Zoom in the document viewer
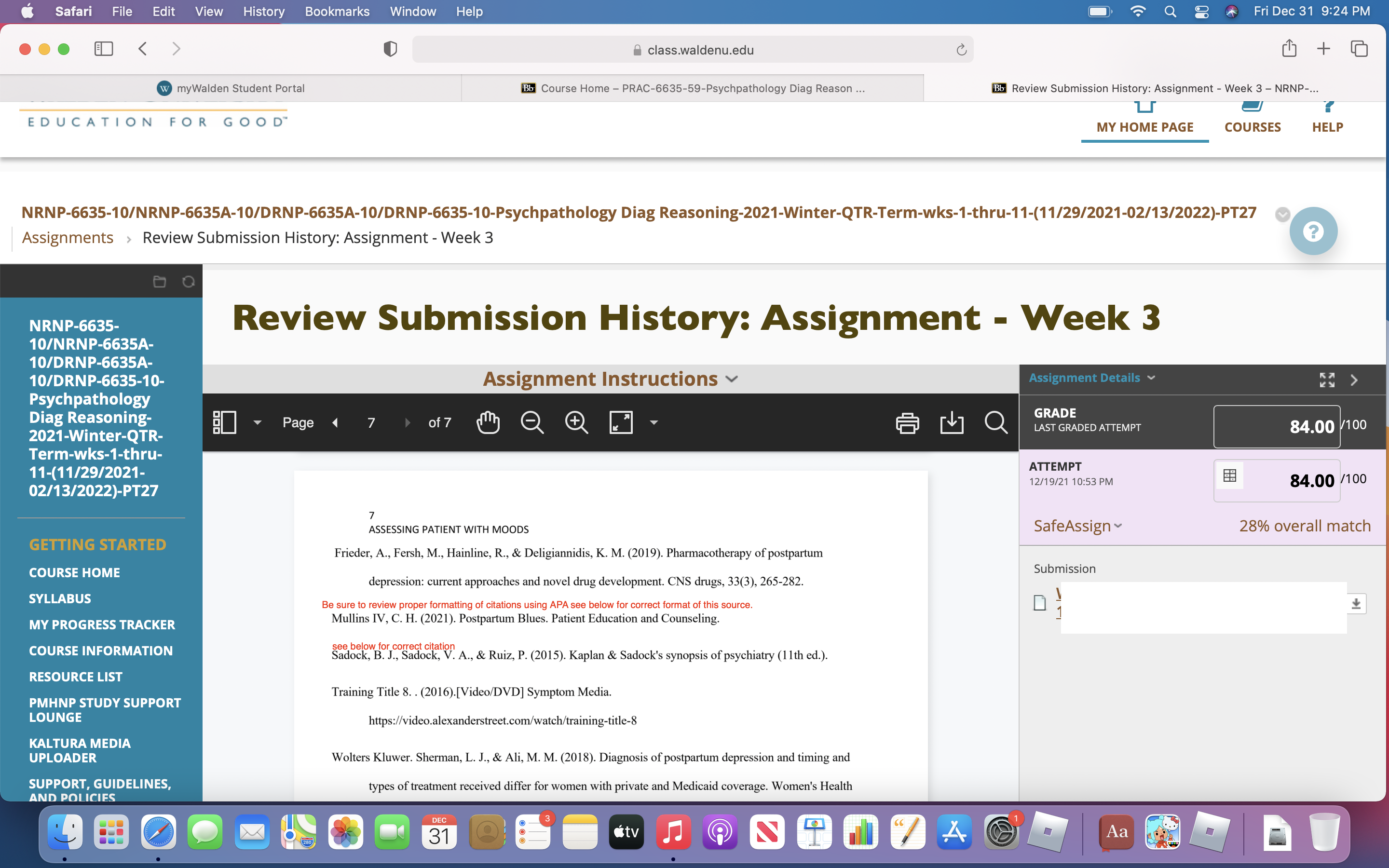The width and height of the screenshot is (1389, 868). coord(576,422)
